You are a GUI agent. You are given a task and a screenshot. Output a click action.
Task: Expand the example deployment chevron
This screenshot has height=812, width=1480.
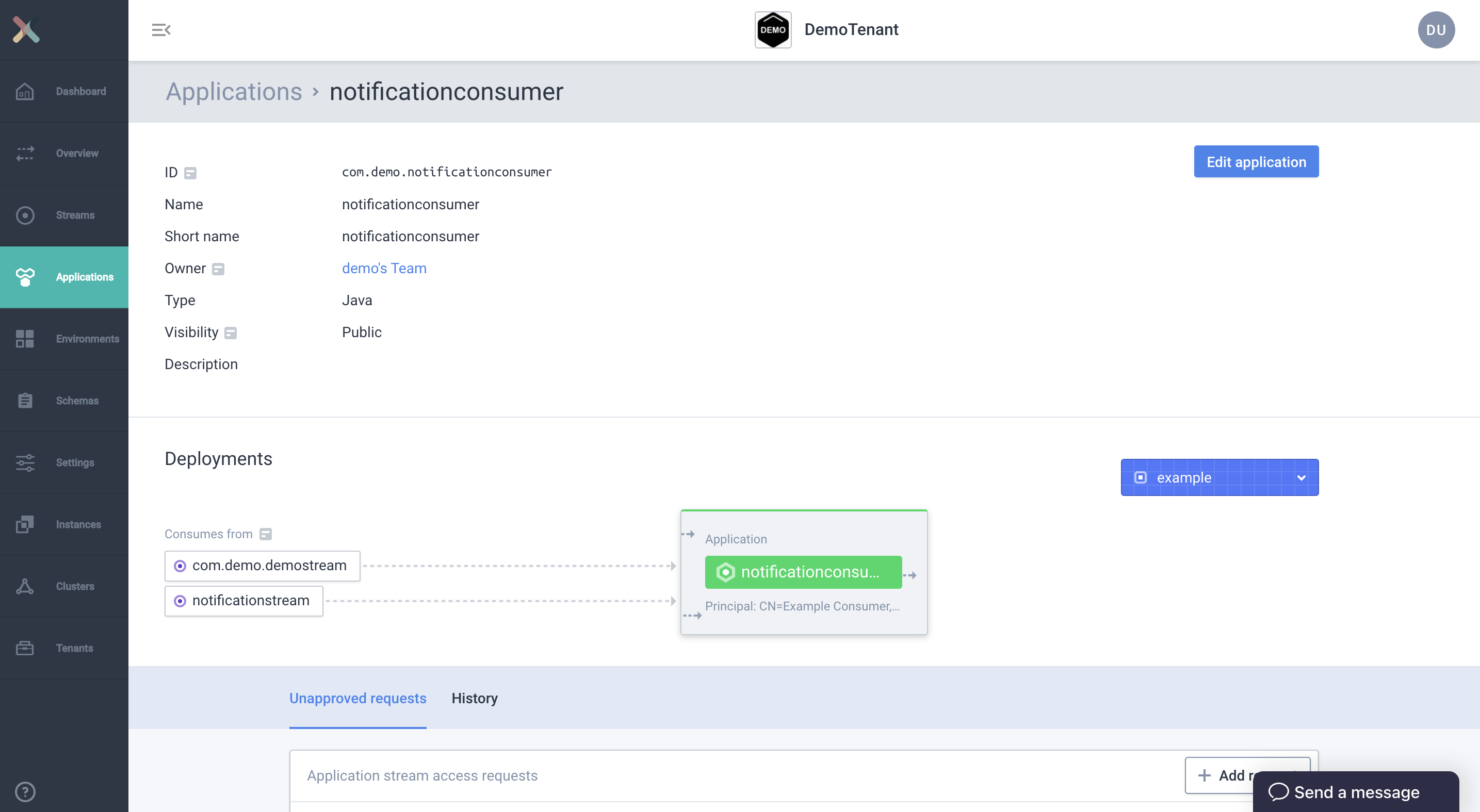[x=1302, y=477]
